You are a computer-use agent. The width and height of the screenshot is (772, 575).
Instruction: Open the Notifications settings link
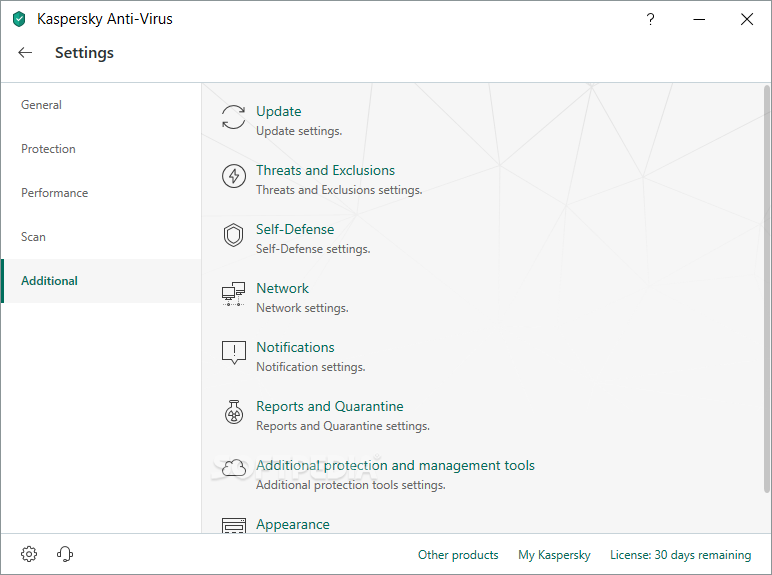pyautogui.click(x=295, y=348)
